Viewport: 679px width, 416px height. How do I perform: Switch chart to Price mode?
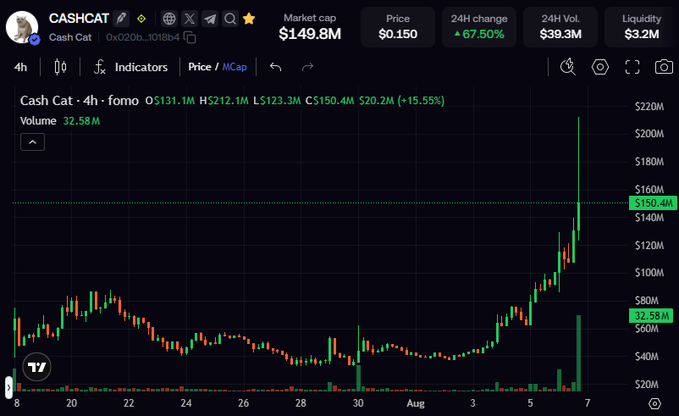coord(200,67)
